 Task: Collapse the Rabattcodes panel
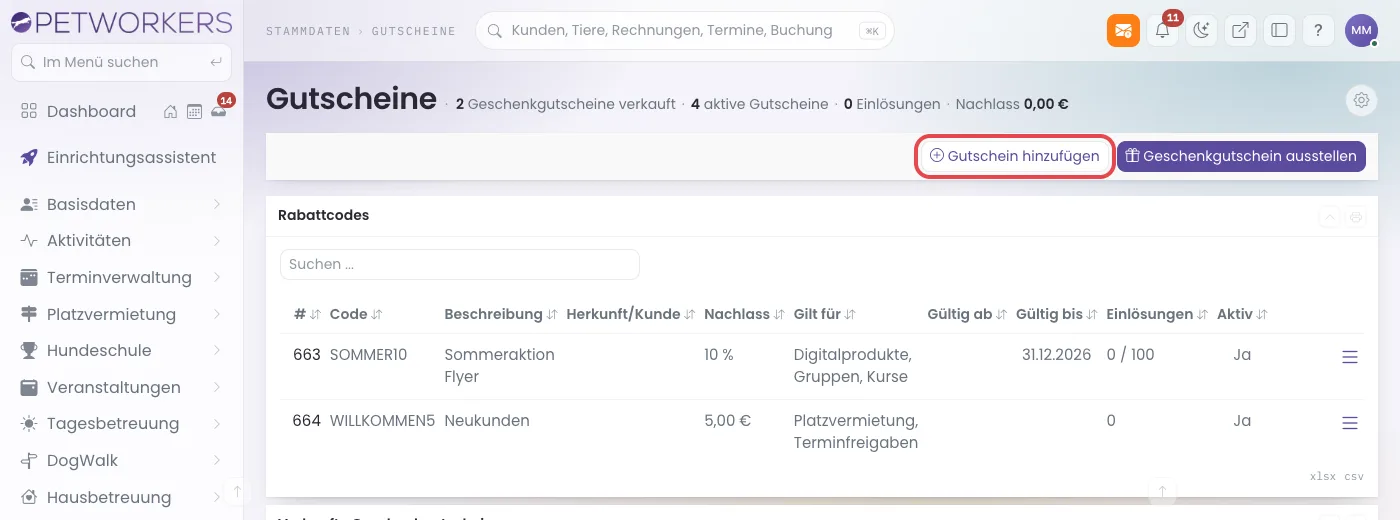click(1330, 217)
